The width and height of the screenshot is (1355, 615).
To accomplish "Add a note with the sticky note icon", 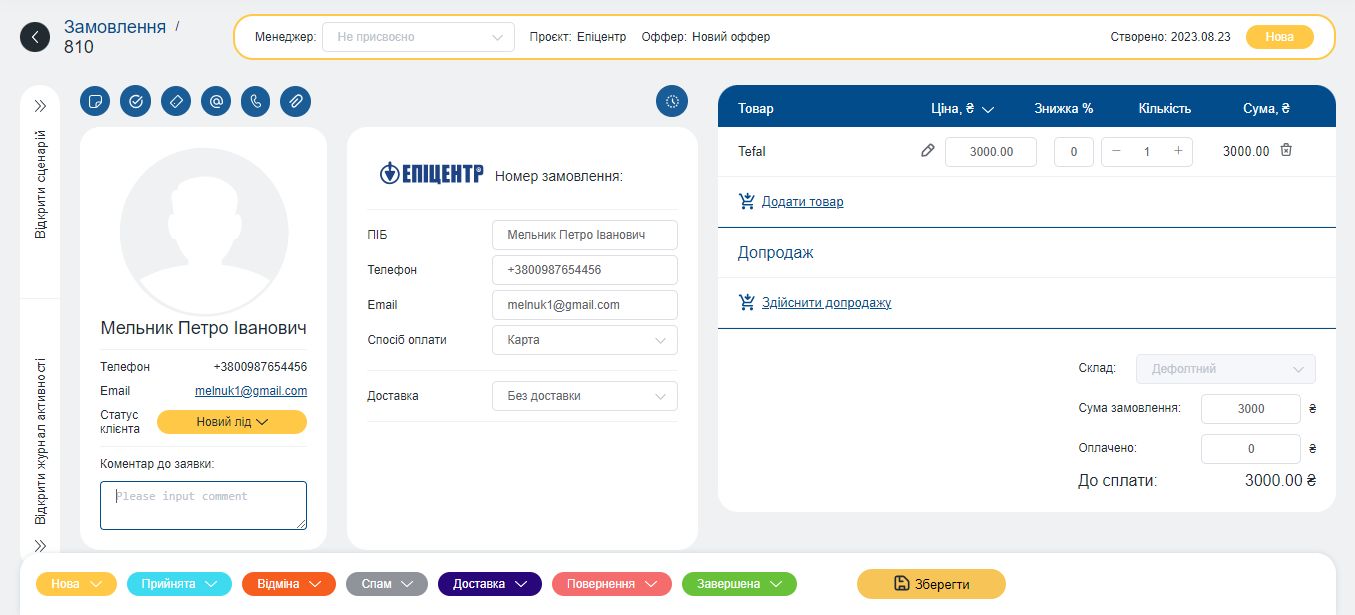I will pyautogui.click(x=95, y=101).
